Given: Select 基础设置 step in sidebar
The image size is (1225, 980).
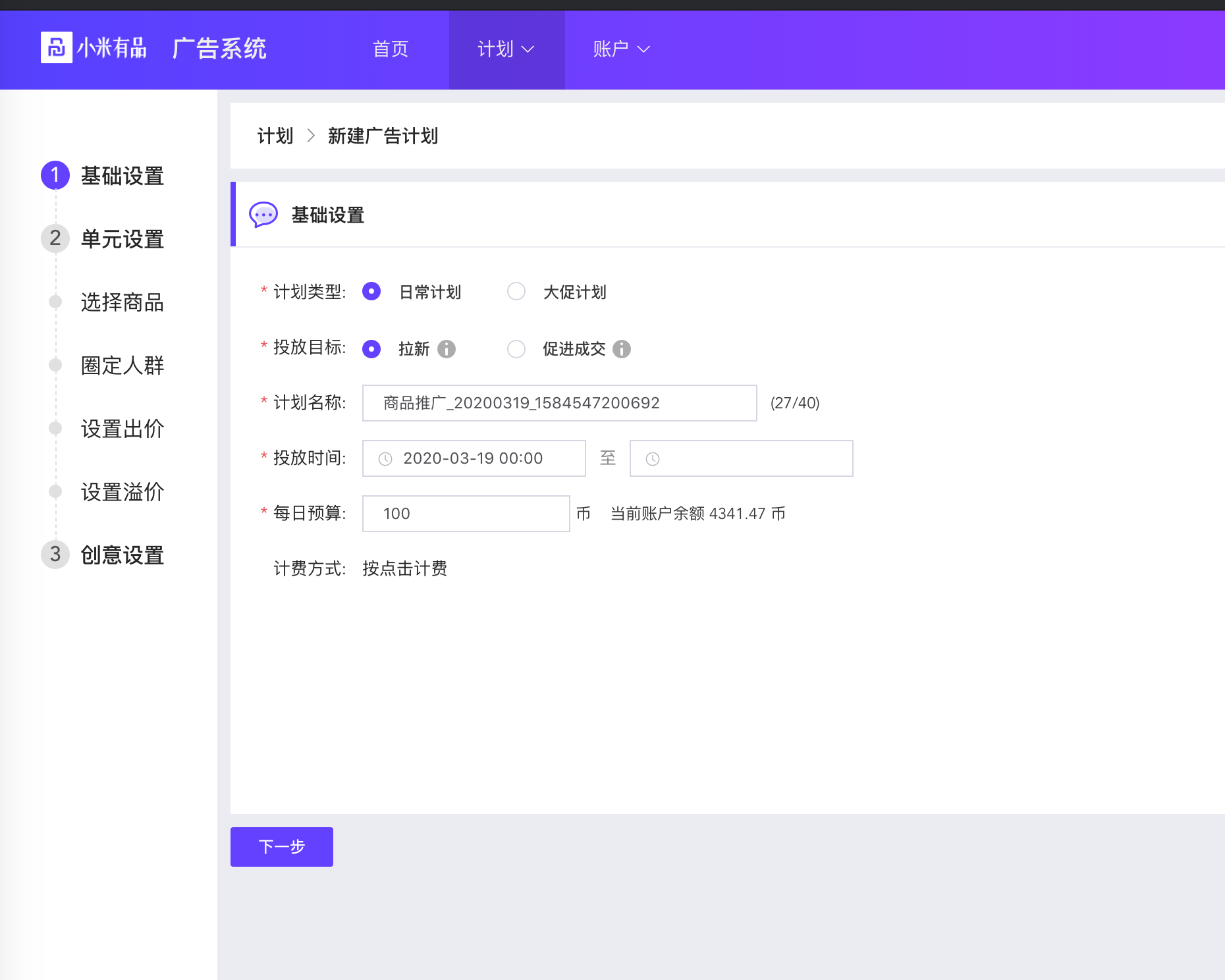Looking at the screenshot, I should coord(122,176).
